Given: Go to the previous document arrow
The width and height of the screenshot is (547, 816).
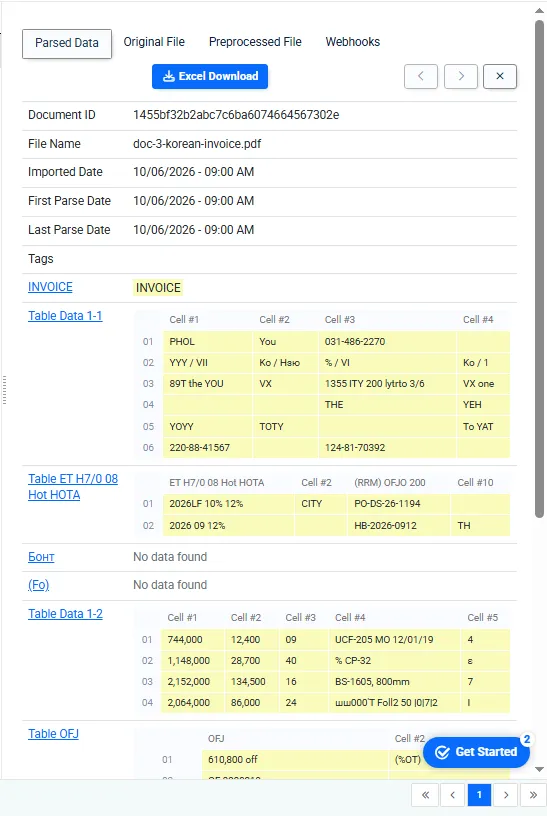Looking at the screenshot, I should pyautogui.click(x=421, y=76).
